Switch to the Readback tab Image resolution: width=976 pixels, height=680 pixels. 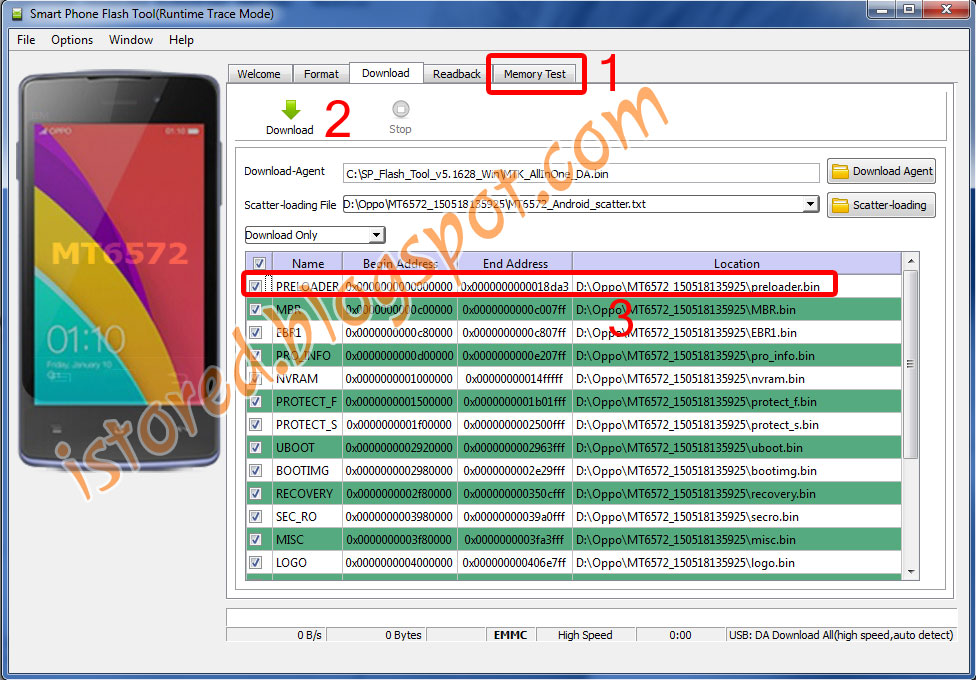(457, 73)
